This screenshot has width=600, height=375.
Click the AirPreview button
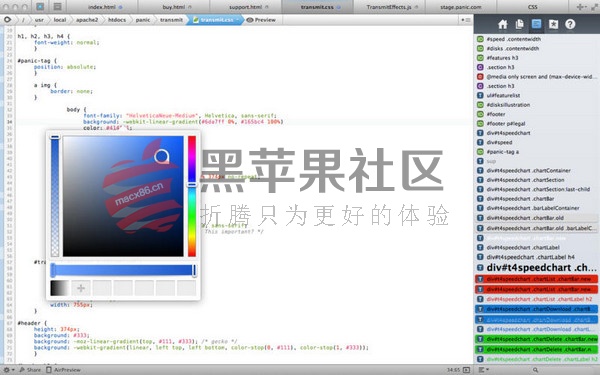click(x=64, y=370)
